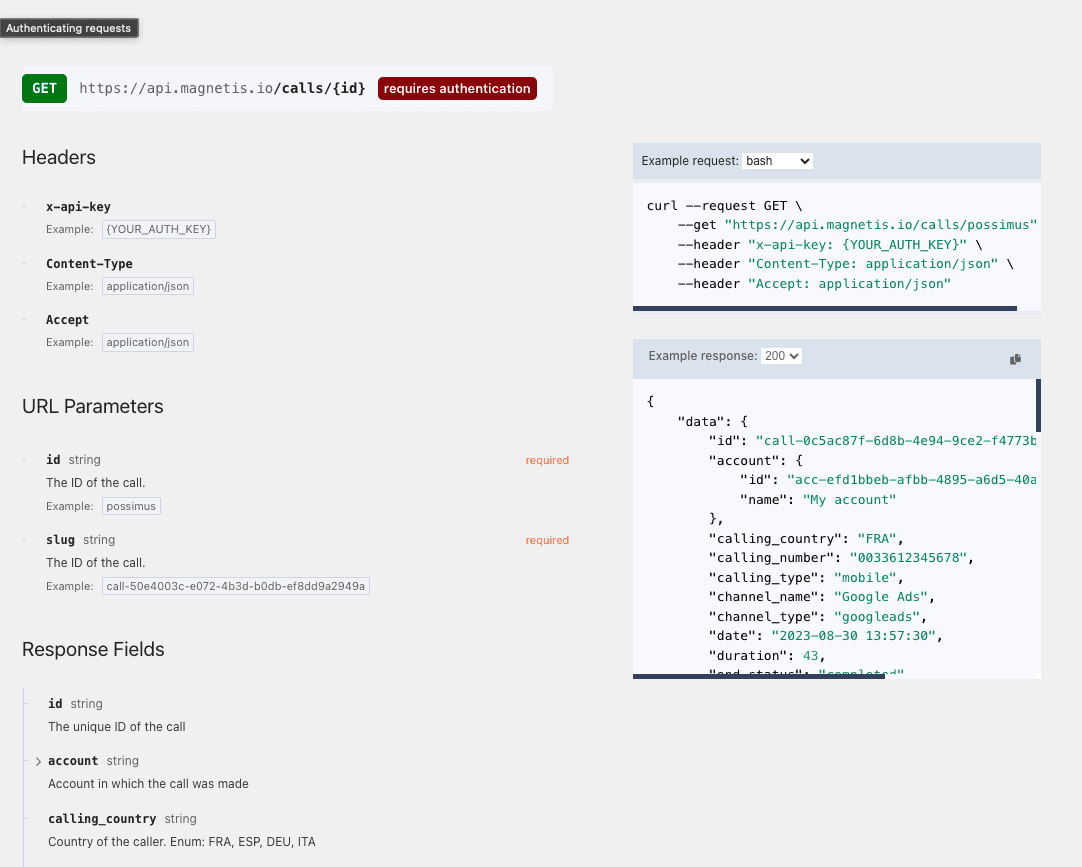
Task: Click the Country of the caller Enum description
Action: point(181,842)
